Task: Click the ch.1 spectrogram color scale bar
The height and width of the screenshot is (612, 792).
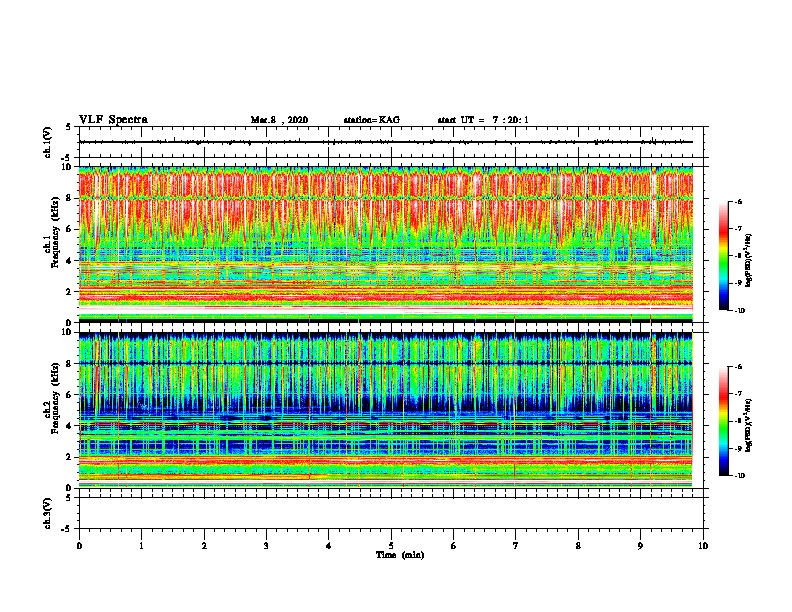Action: tap(724, 256)
